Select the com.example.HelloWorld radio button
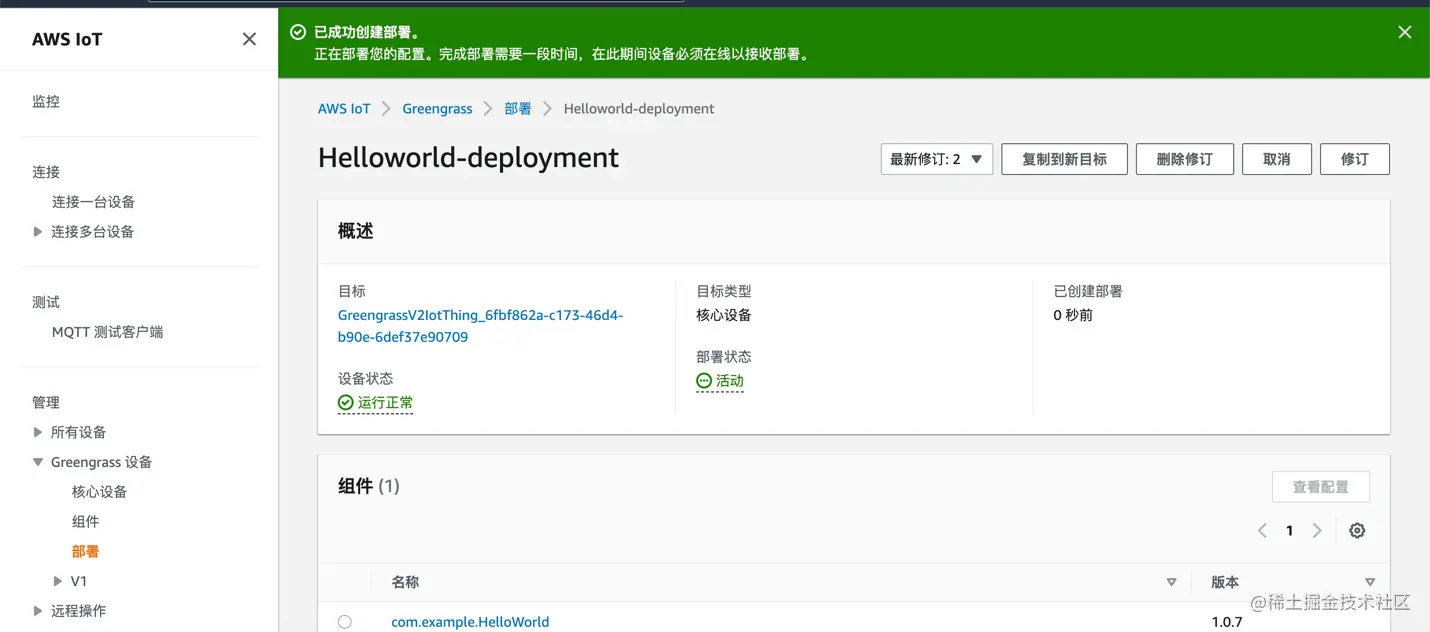 (x=345, y=622)
